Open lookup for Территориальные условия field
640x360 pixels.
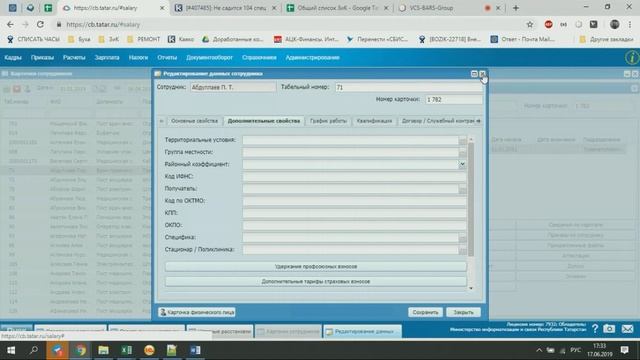pos(462,140)
